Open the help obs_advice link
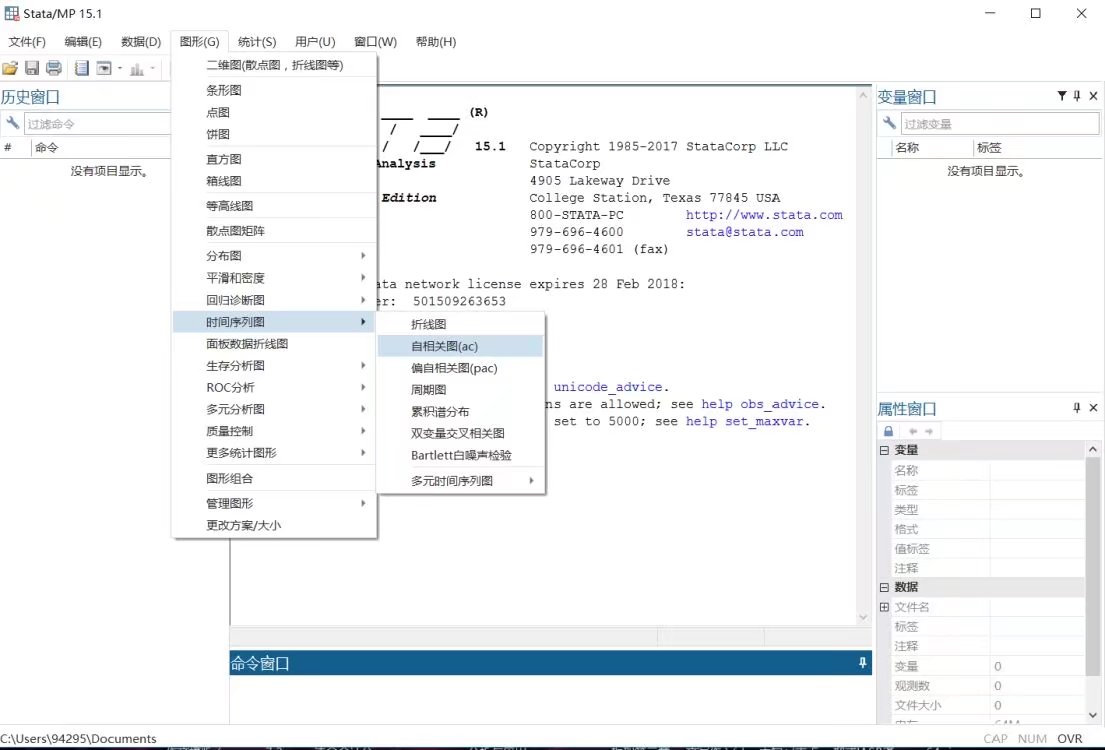This screenshot has height=750, width=1105. 760,404
